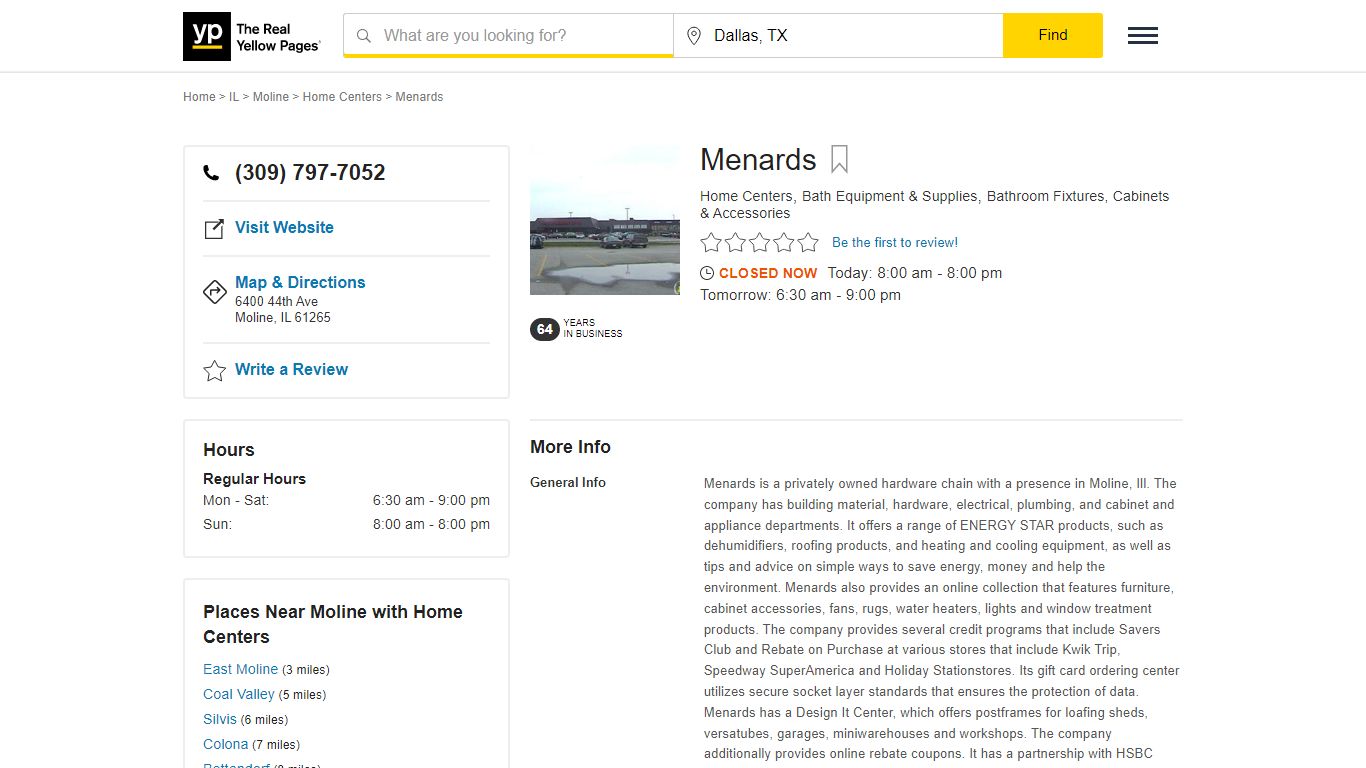Click the Sun hours row

pos(346,524)
